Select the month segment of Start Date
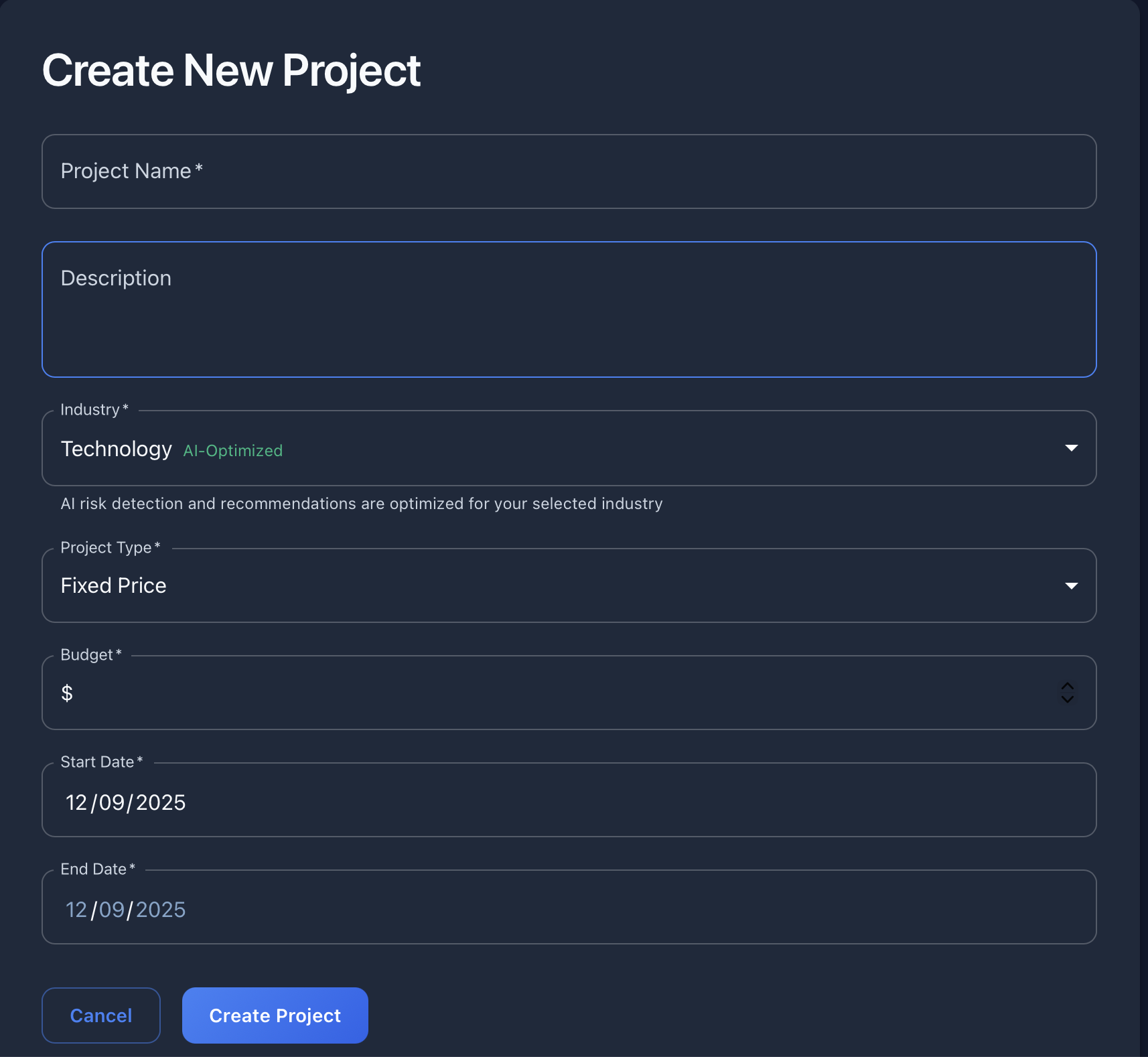This screenshot has height=1057, width=1148. click(76, 801)
